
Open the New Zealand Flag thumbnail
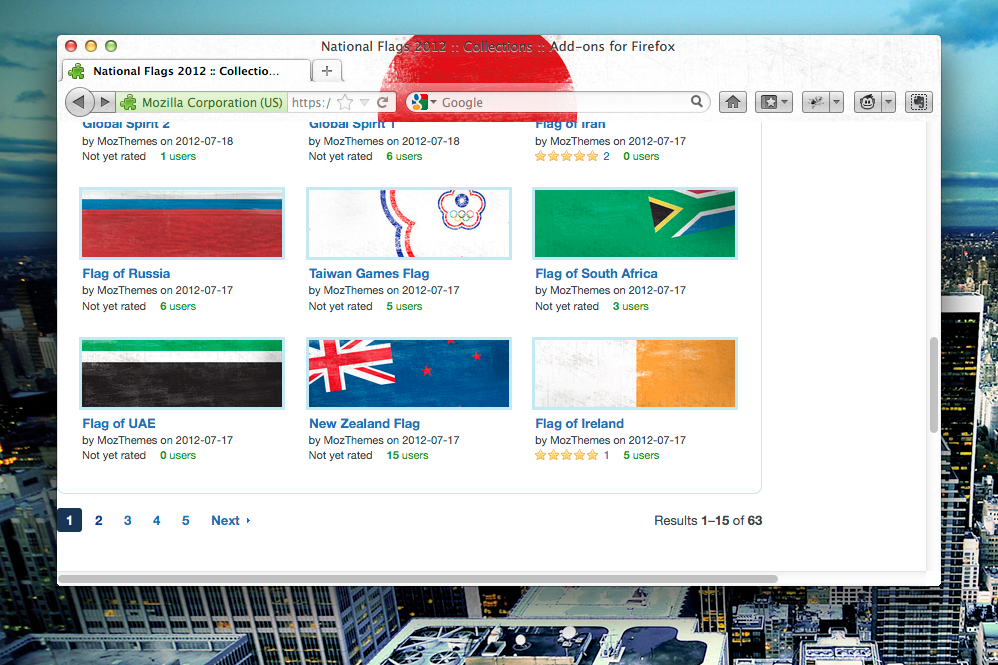[409, 374]
